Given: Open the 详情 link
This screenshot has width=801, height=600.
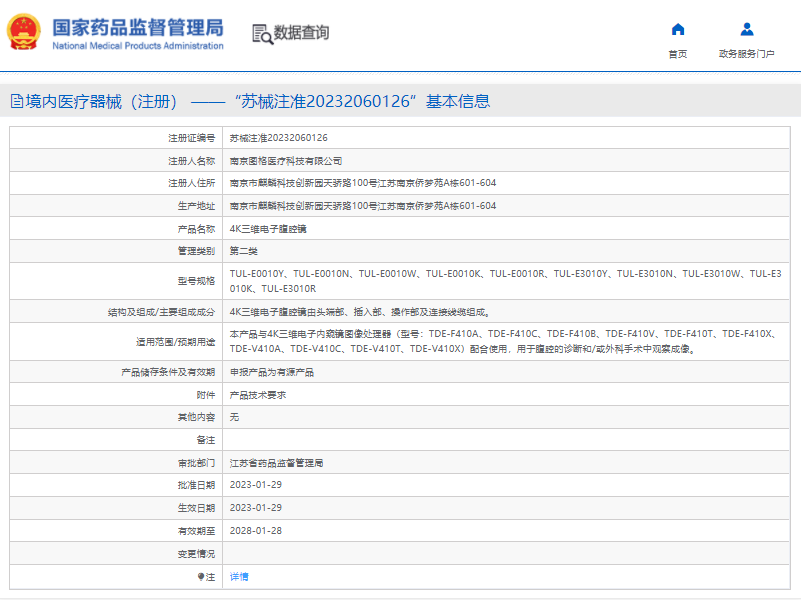Looking at the screenshot, I should pyautogui.click(x=239, y=577).
